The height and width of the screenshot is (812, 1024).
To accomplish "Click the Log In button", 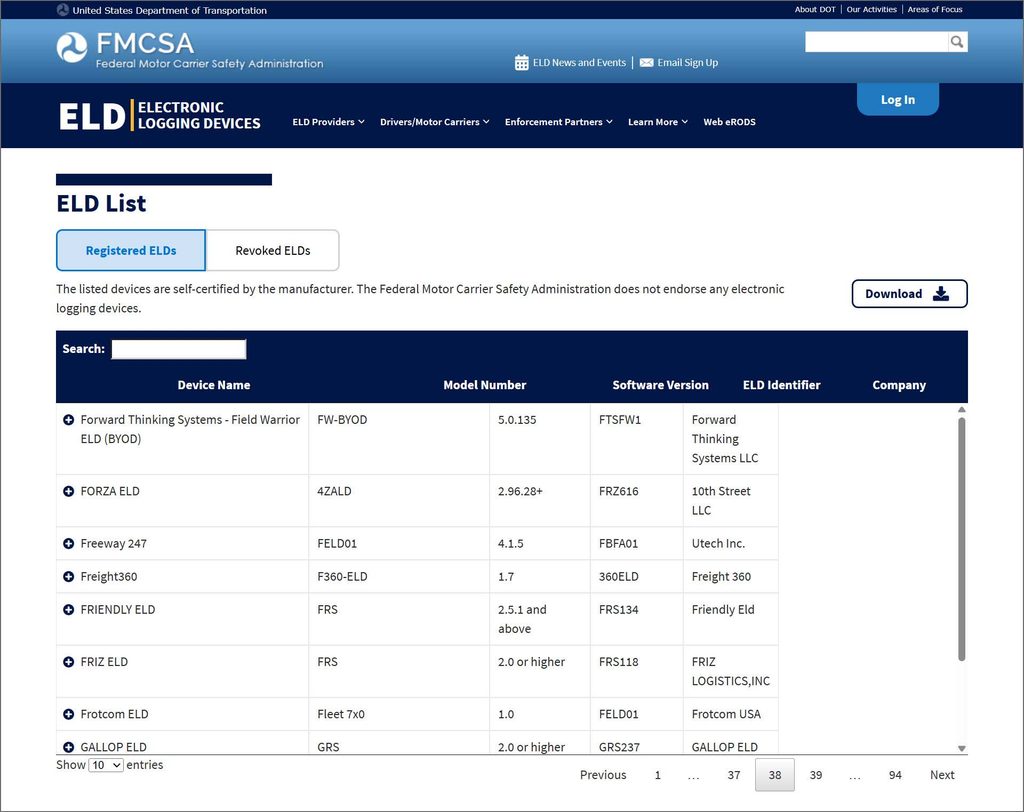I will point(898,99).
